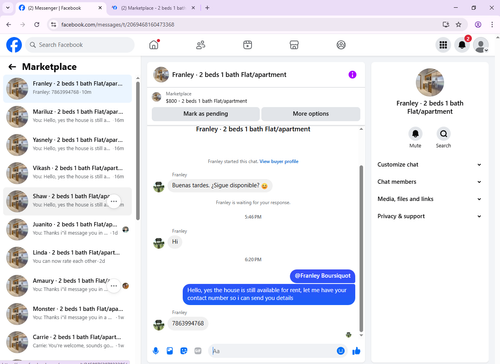Open the Monster conversation in the list
The height and width of the screenshot is (364, 500).
coord(67,314)
